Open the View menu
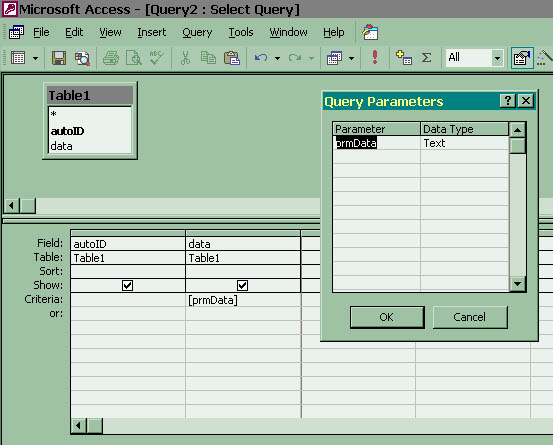 point(110,32)
